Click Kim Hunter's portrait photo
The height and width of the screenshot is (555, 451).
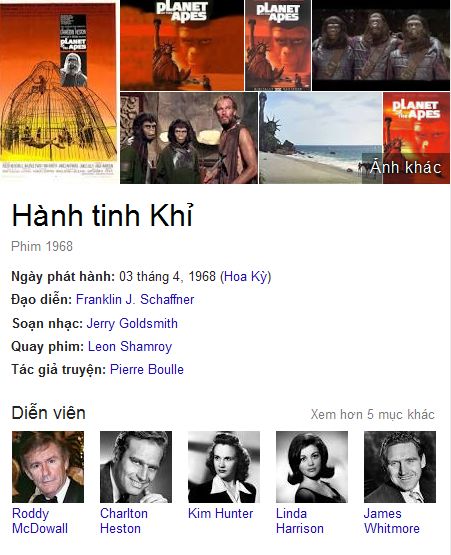[x=224, y=467]
